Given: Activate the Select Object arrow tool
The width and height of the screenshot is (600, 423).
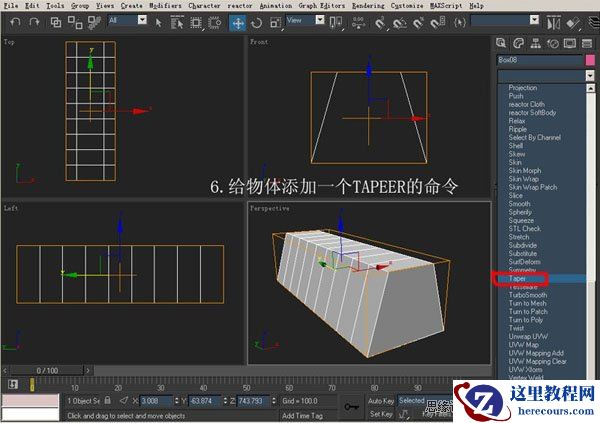Looking at the screenshot, I should click(158, 23).
